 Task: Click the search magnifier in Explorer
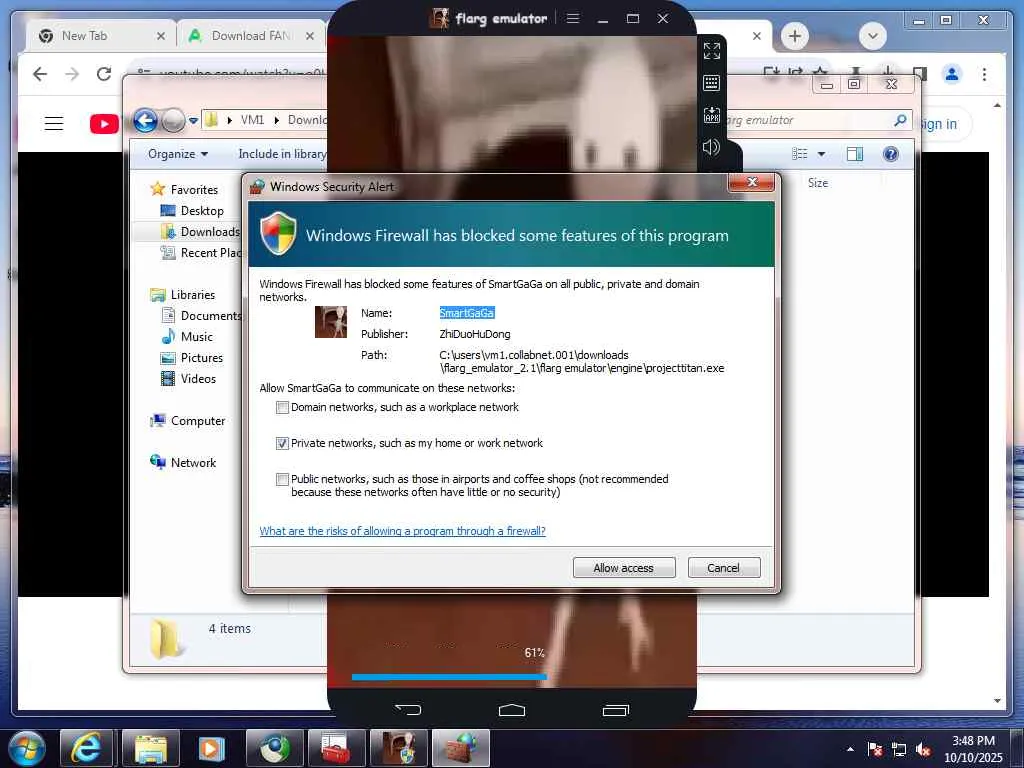pyautogui.click(x=900, y=120)
